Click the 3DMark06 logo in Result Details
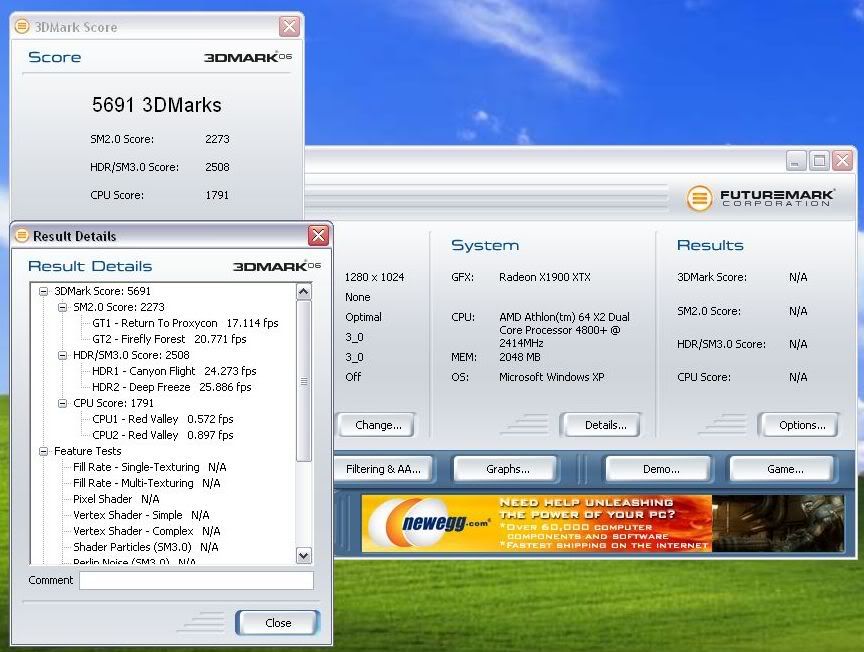The height and width of the screenshot is (652, 864). 277,266
